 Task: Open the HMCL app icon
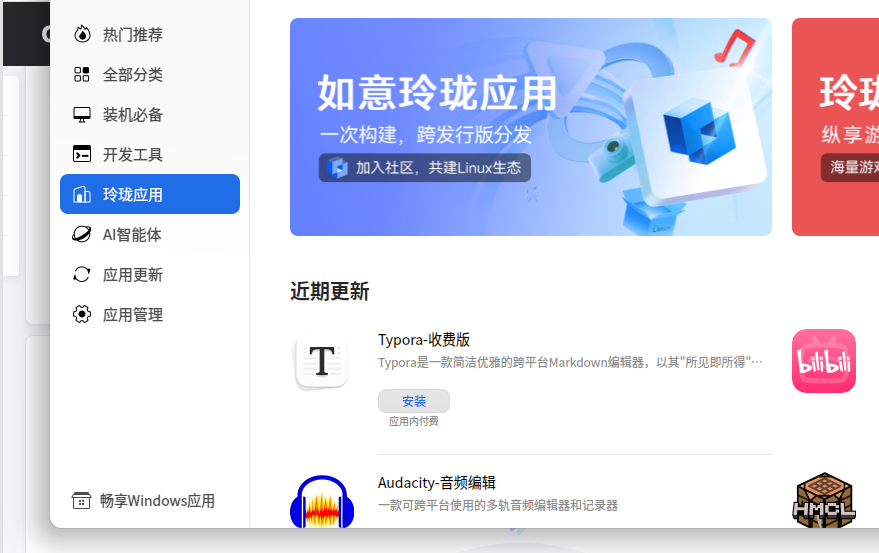click(x=824, y=500)
